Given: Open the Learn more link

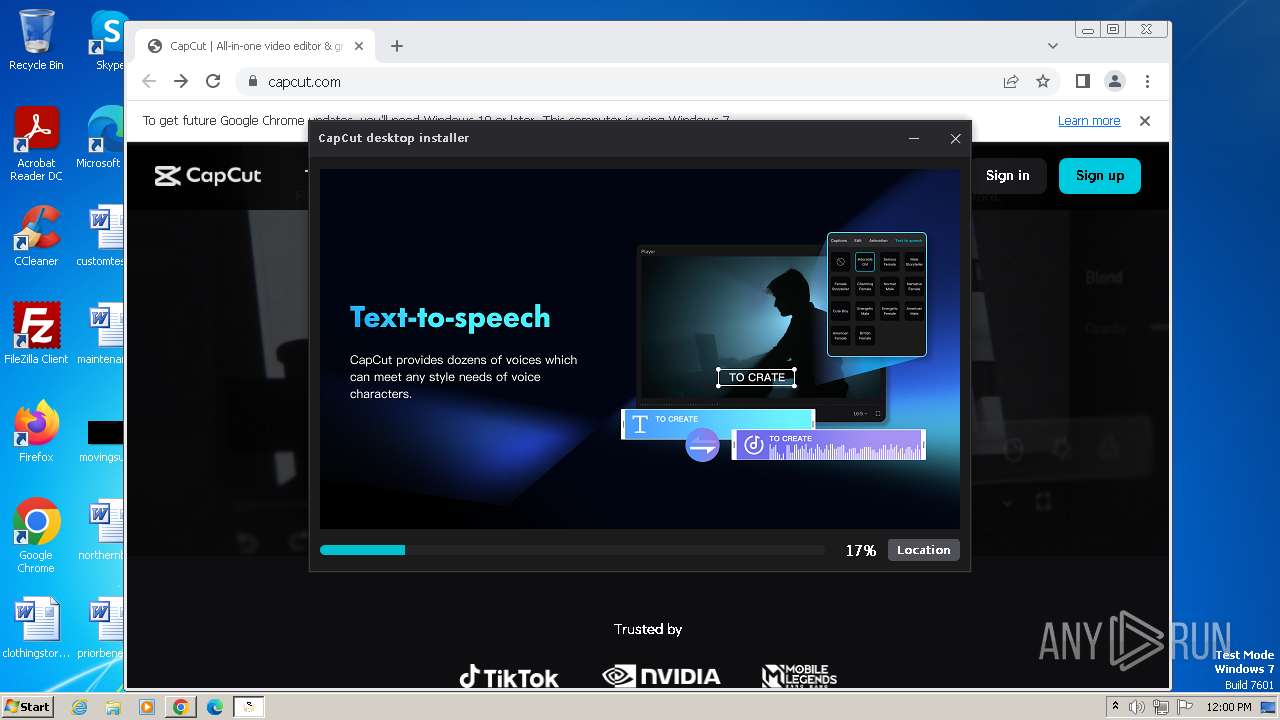Looking at the screenshot, I should [x=1089, y=120].
